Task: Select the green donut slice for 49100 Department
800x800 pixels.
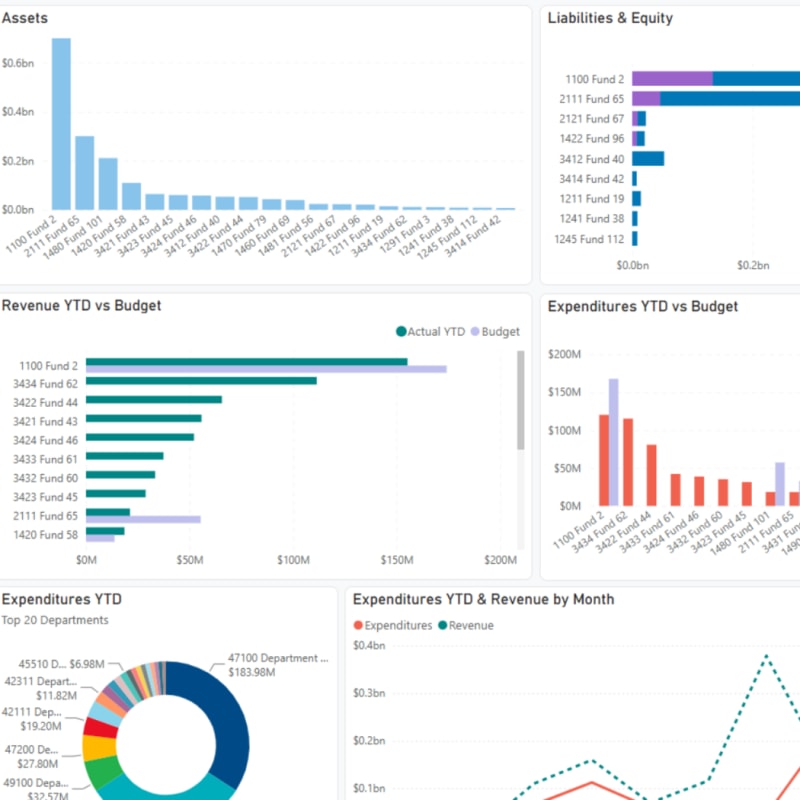Action: [x=103, y=772]
